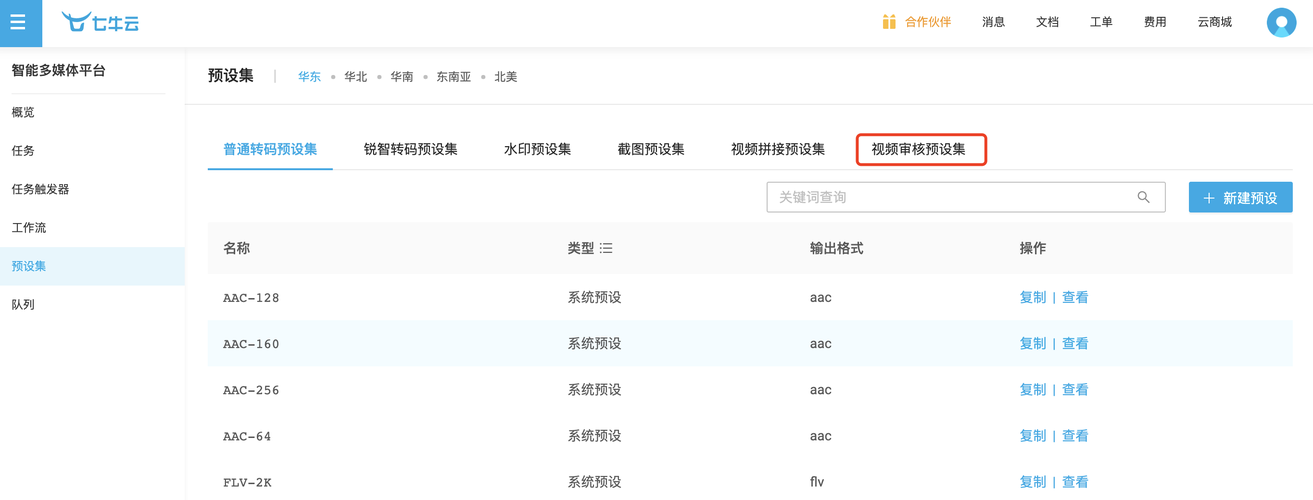View the AAC-256 preset via 查看

pyautogui.click(x=1075, y=389)
